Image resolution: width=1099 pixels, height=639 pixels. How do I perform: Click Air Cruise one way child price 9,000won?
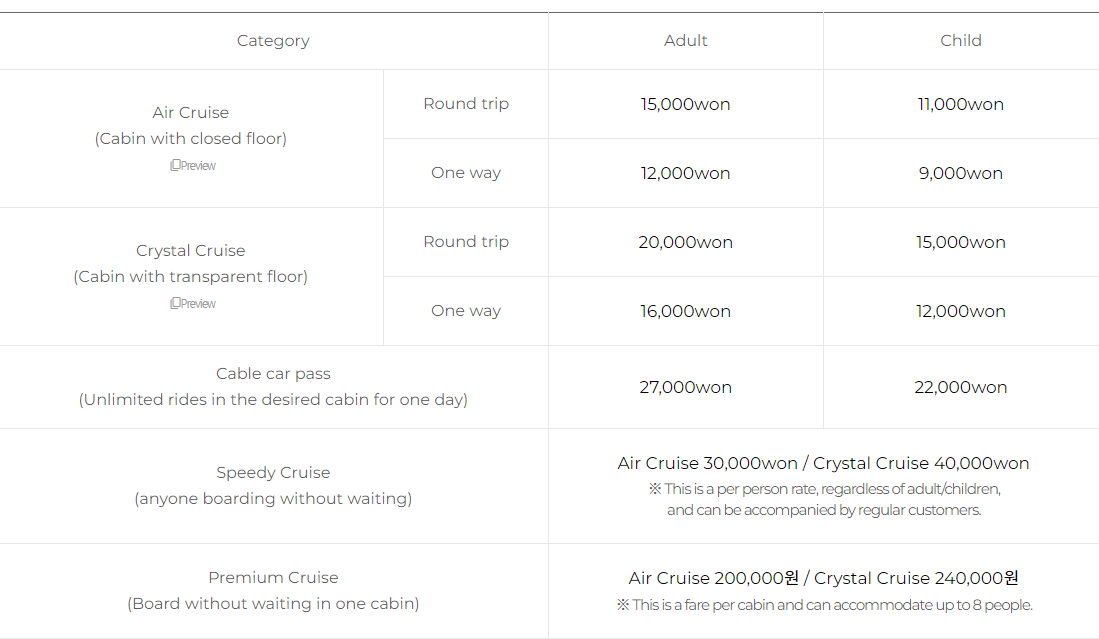pos(960,173)
